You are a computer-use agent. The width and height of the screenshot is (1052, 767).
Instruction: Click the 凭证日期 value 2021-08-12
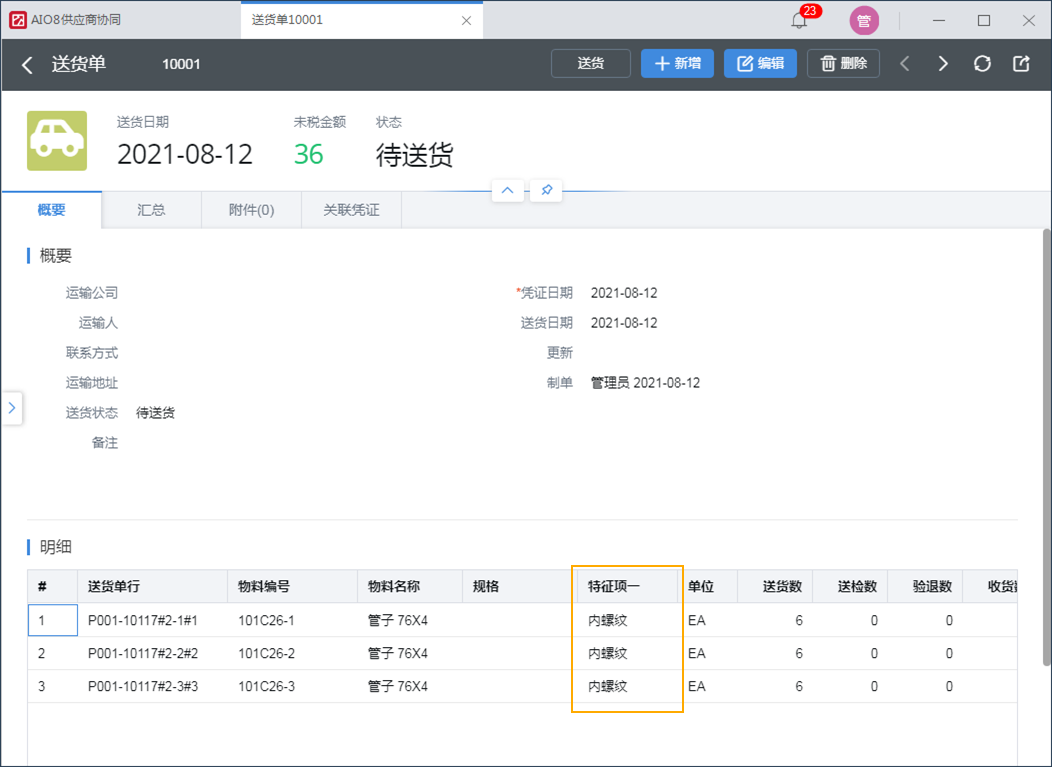(624, 293)
